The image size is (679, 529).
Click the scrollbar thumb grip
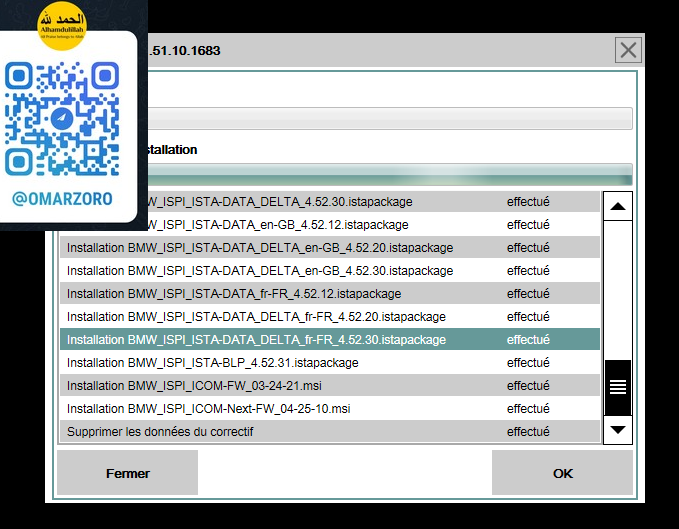(x=618, y=387)
